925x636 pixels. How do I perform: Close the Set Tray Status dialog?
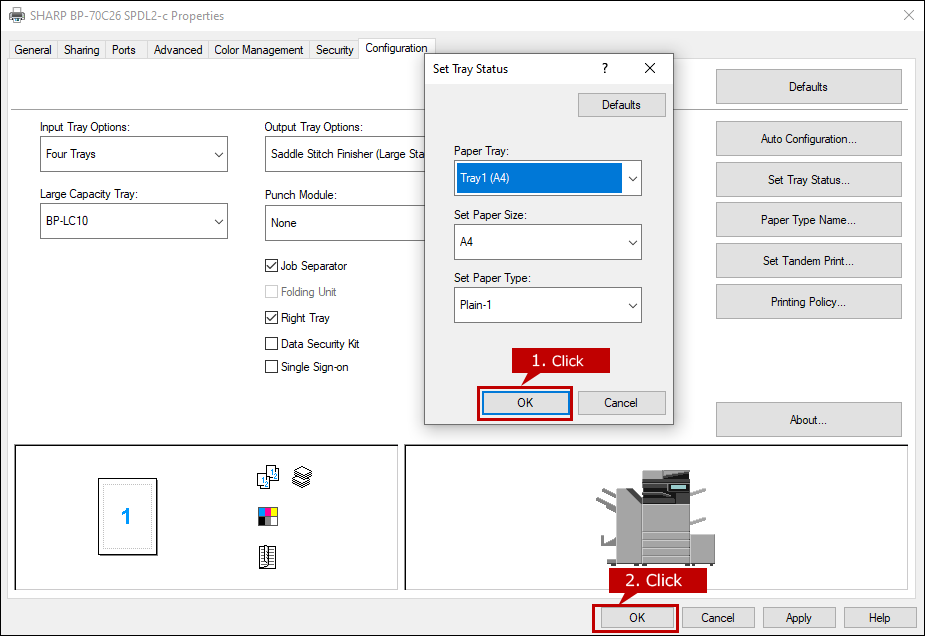pyautogui.click(x=650, y=69)
